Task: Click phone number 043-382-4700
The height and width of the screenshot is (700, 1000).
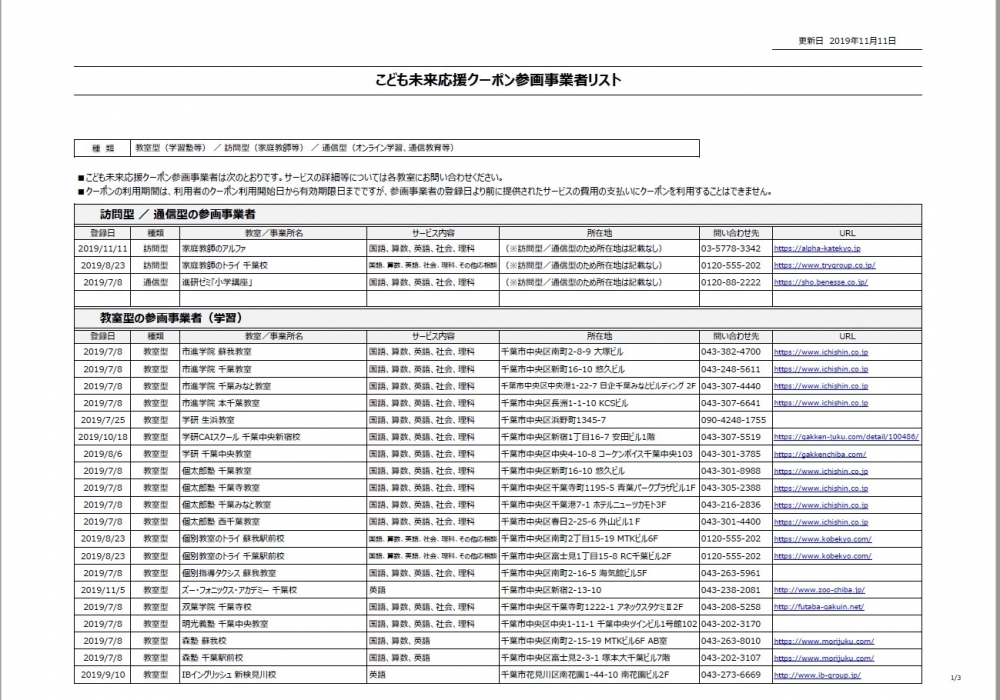Action: [731, 352]
